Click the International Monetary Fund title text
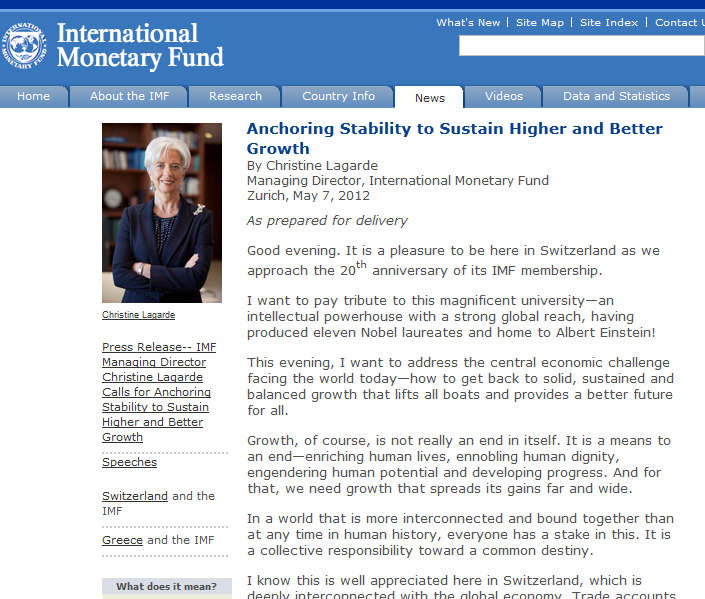 (x=140, y=46)
